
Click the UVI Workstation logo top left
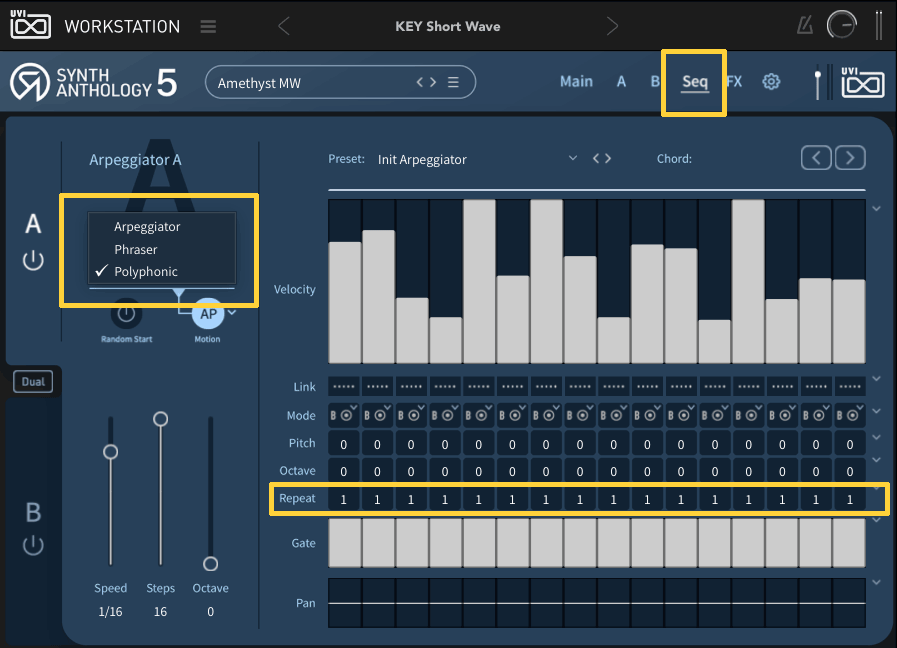[x=31, y=24]
